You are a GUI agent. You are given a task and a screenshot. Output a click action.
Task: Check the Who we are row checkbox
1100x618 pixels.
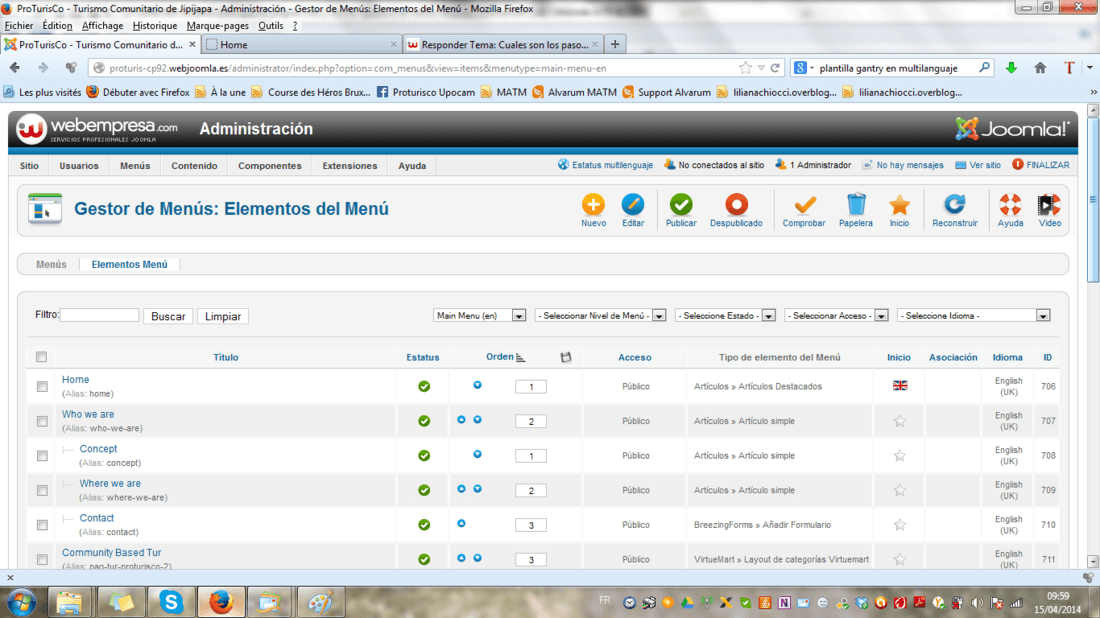pyautogui.click(x=42, y=421)
